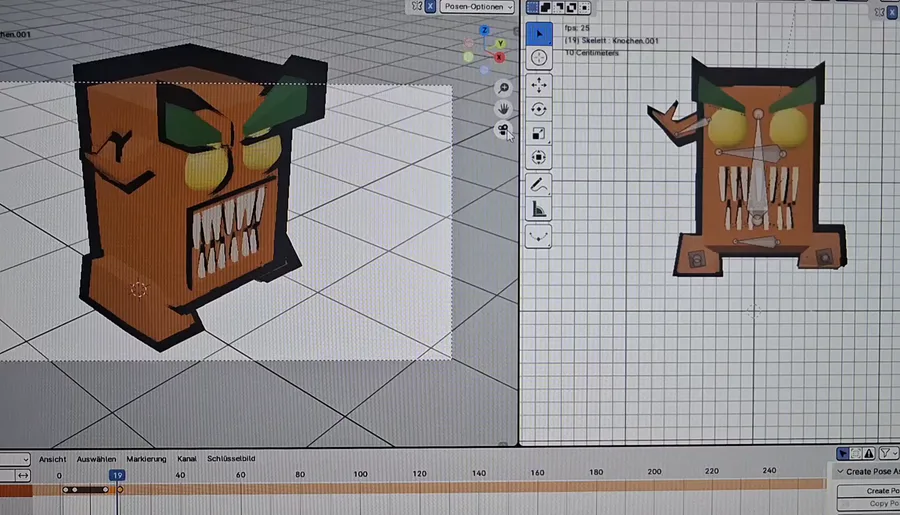Toggle camera view in left viewport
Image resolution: width=900 pixels, height=515 pixels.
tap(503, 129)
